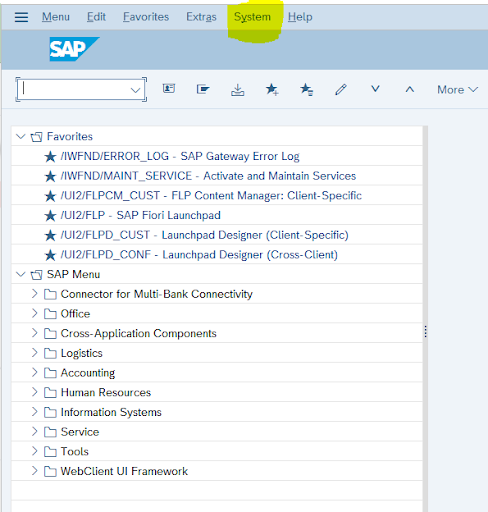The height and width of the screenshot is (512, 488).
Task: Expand the Tools node
Action: (34, 451)
